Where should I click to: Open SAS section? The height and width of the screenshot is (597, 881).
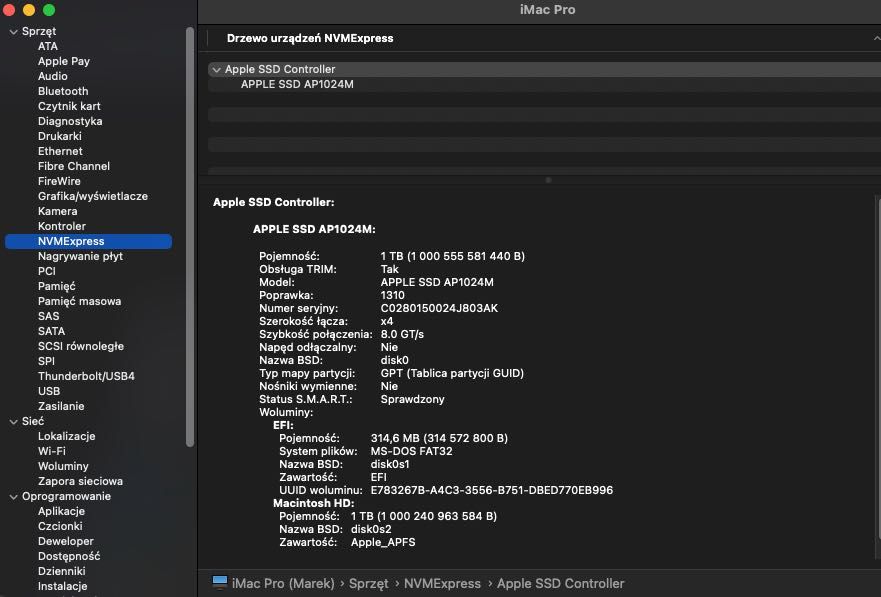click(48, 316)
